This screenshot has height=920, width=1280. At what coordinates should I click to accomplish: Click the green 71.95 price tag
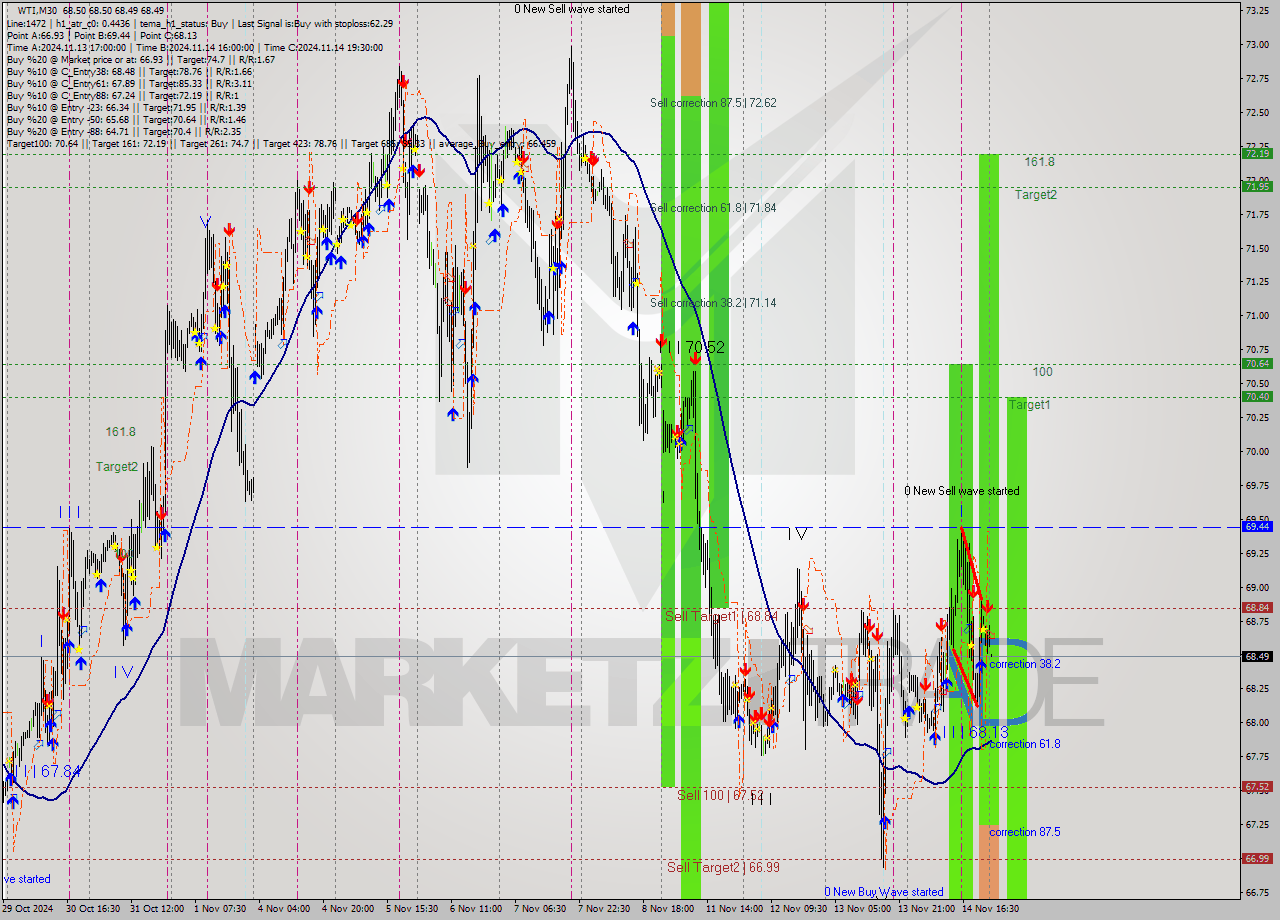(1257, 186)
